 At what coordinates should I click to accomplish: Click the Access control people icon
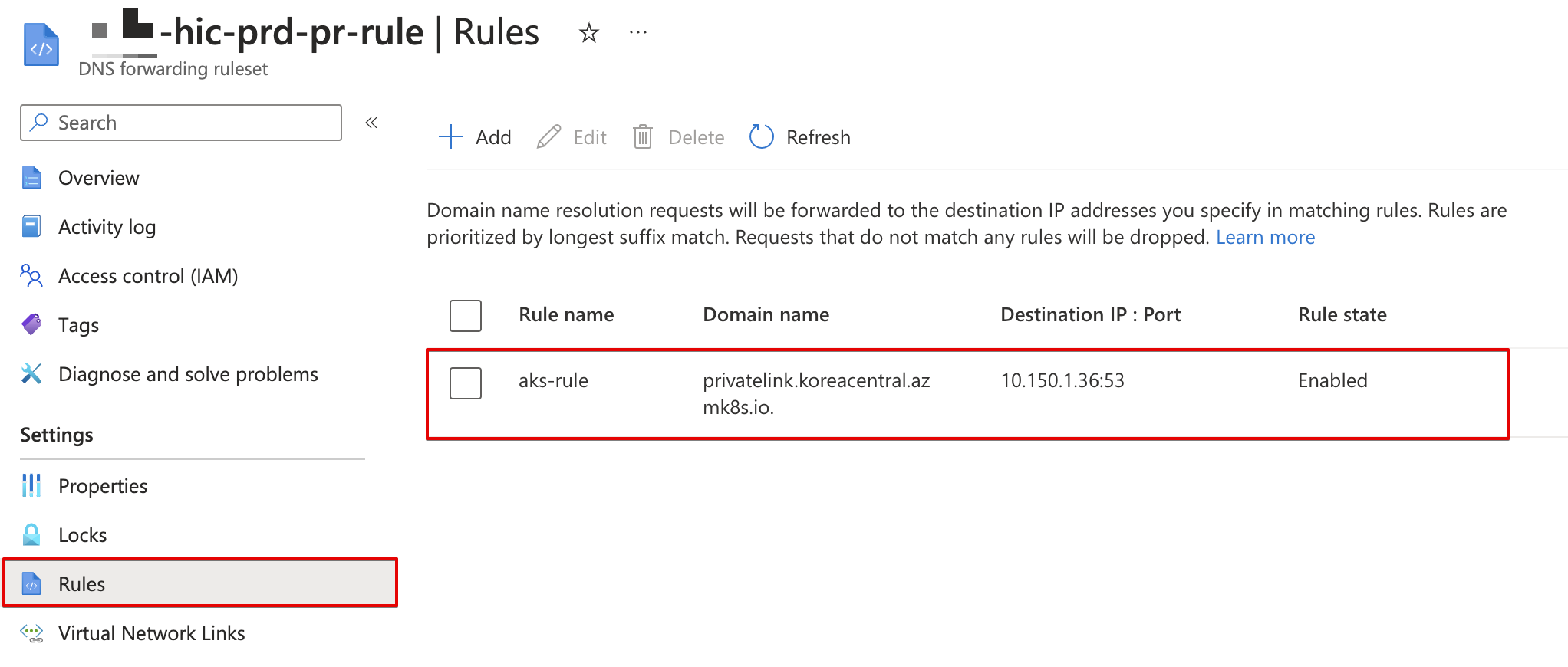[x=31, y=276]
